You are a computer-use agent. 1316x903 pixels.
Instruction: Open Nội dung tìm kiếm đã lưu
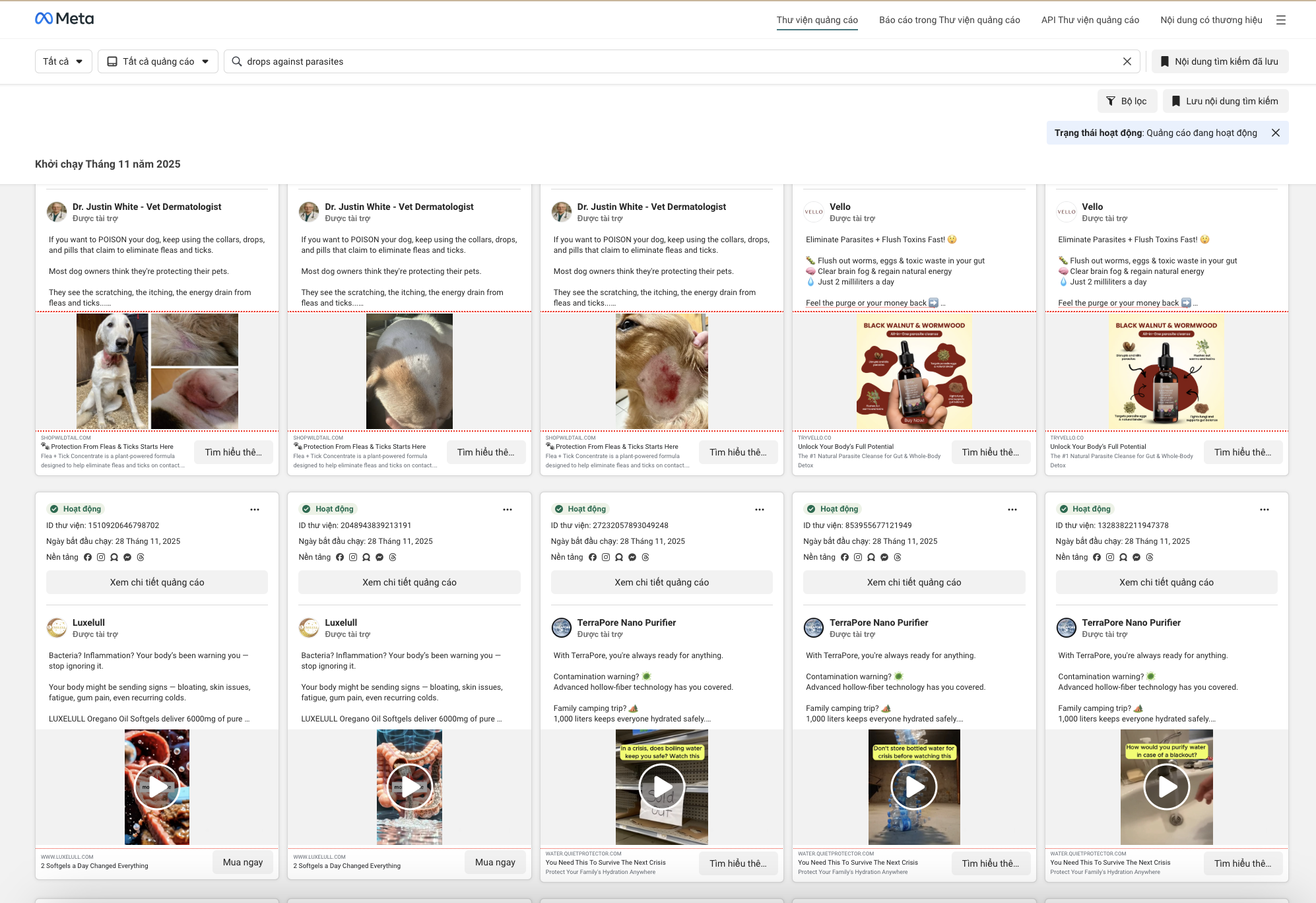click(1220, 61)
